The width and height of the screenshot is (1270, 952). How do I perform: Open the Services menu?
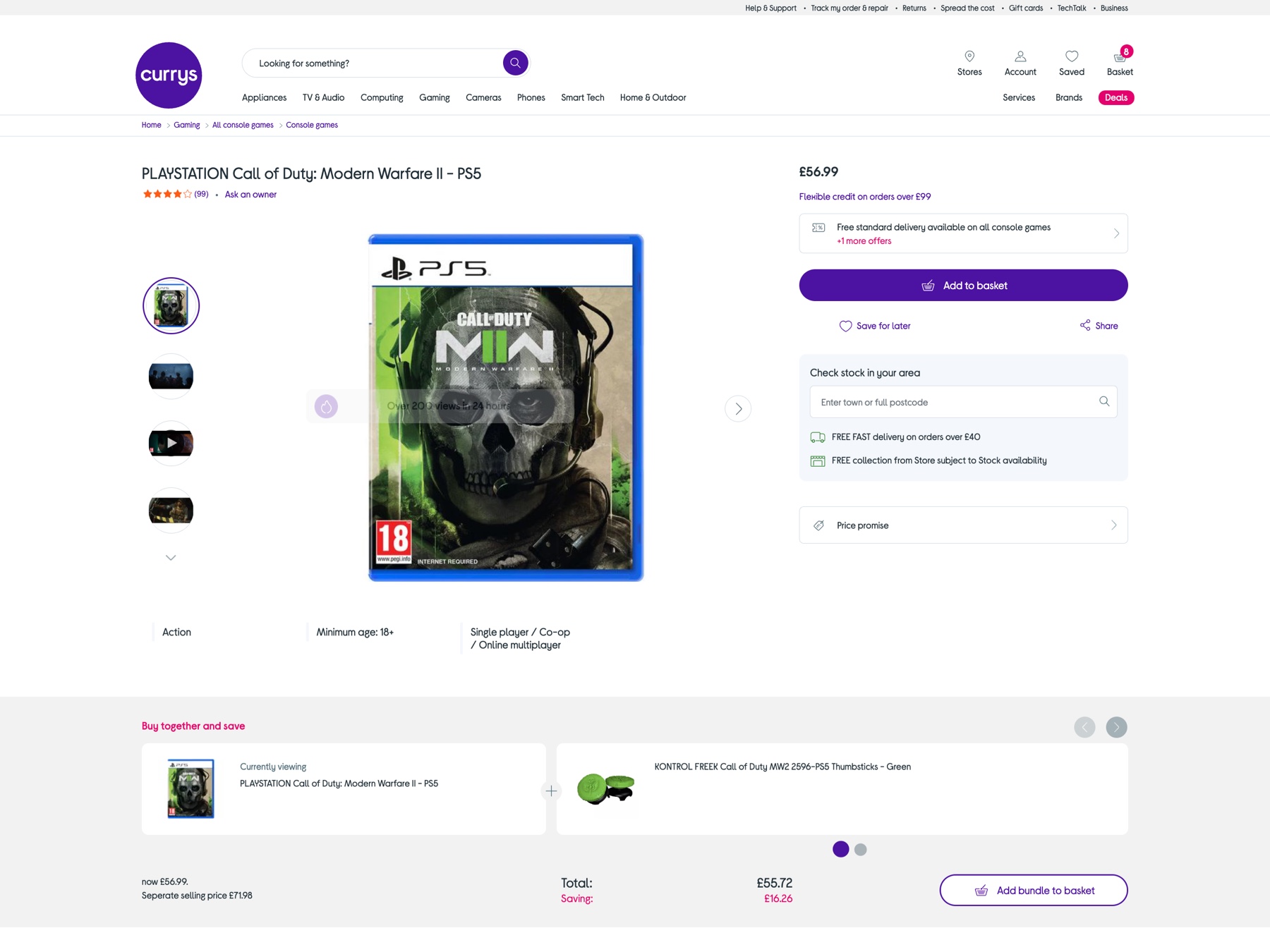1019,97
